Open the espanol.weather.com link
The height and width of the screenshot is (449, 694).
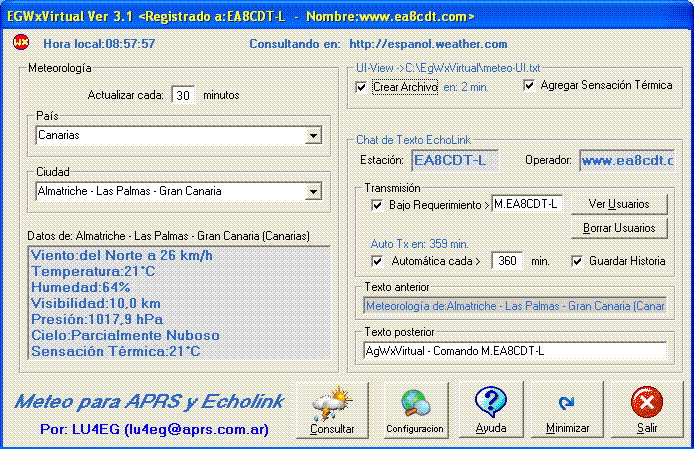428,44
